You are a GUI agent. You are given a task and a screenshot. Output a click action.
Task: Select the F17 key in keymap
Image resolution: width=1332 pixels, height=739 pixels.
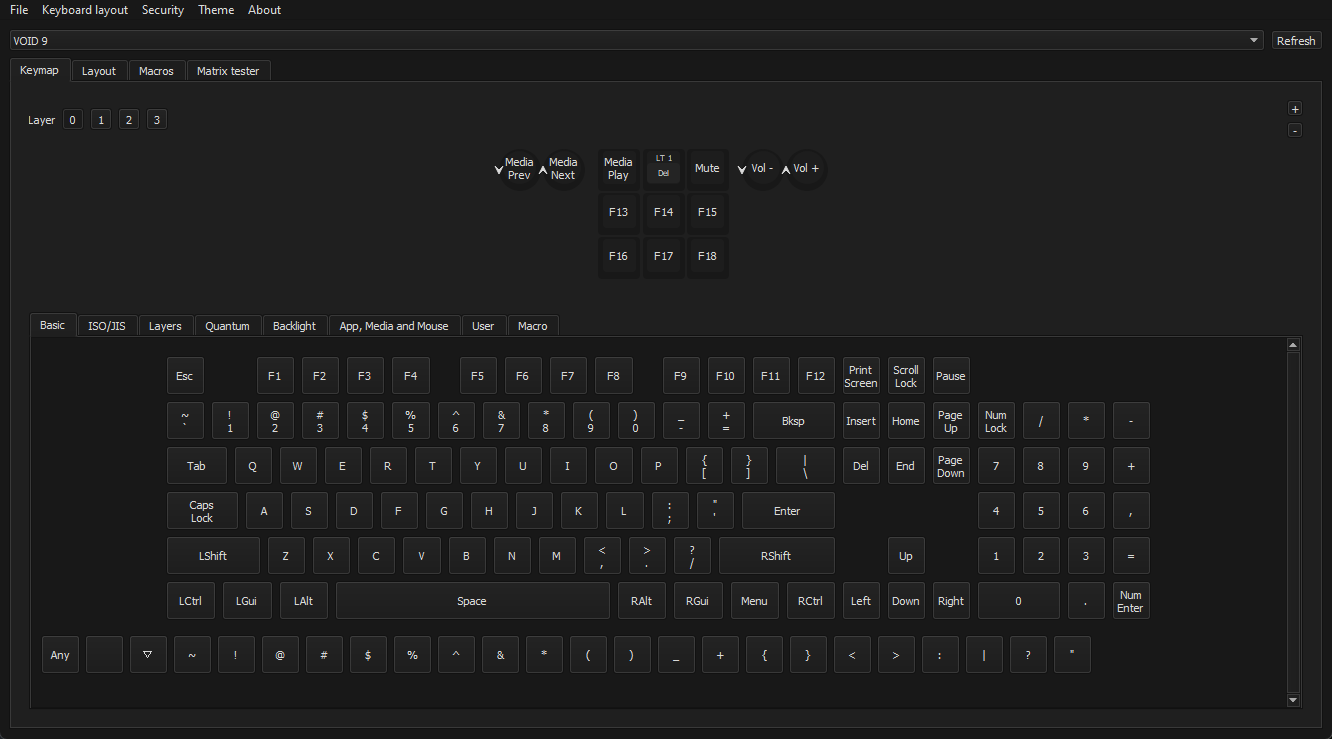[663, 257]
